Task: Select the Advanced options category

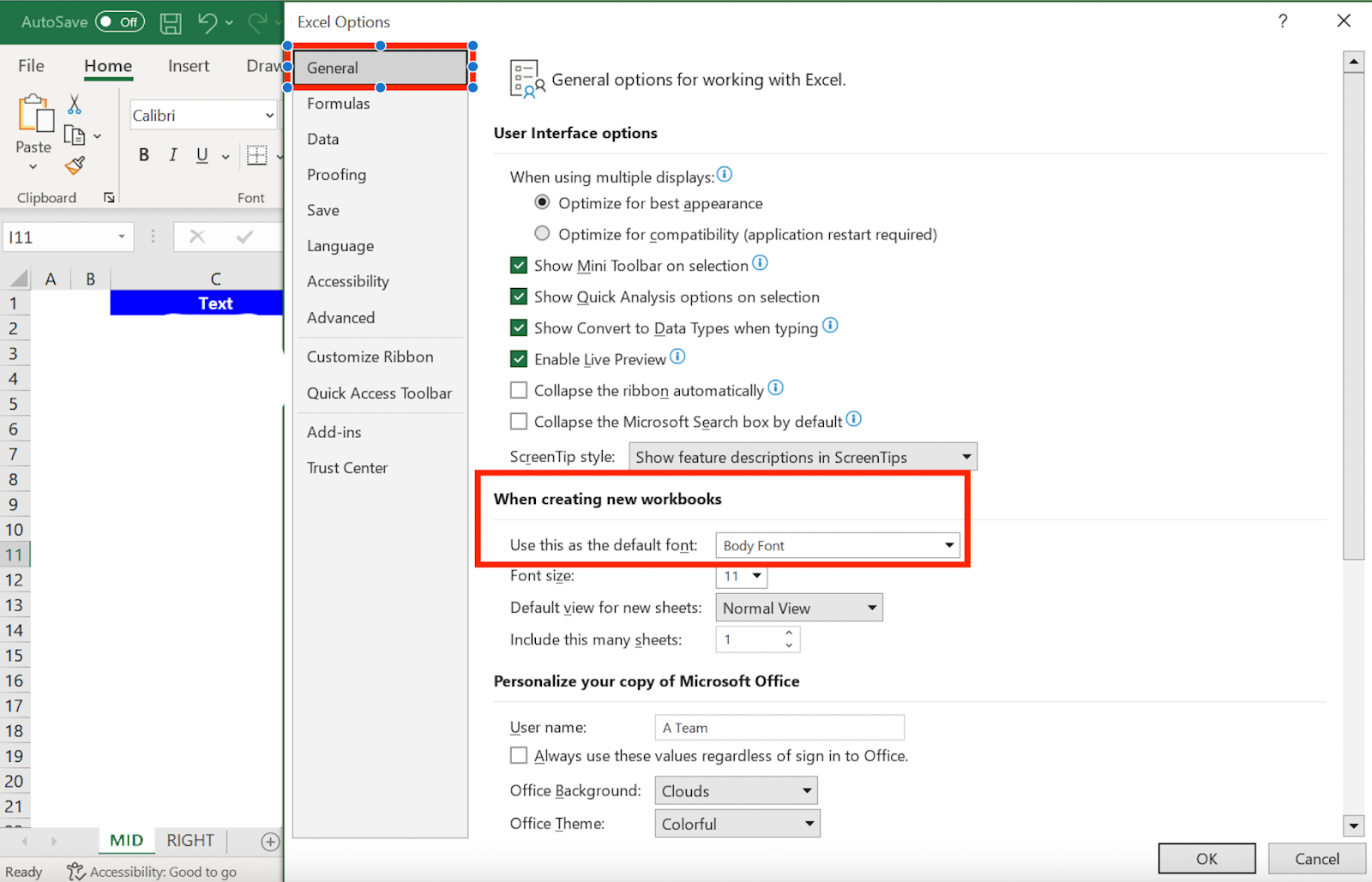Action: [380, 318]
